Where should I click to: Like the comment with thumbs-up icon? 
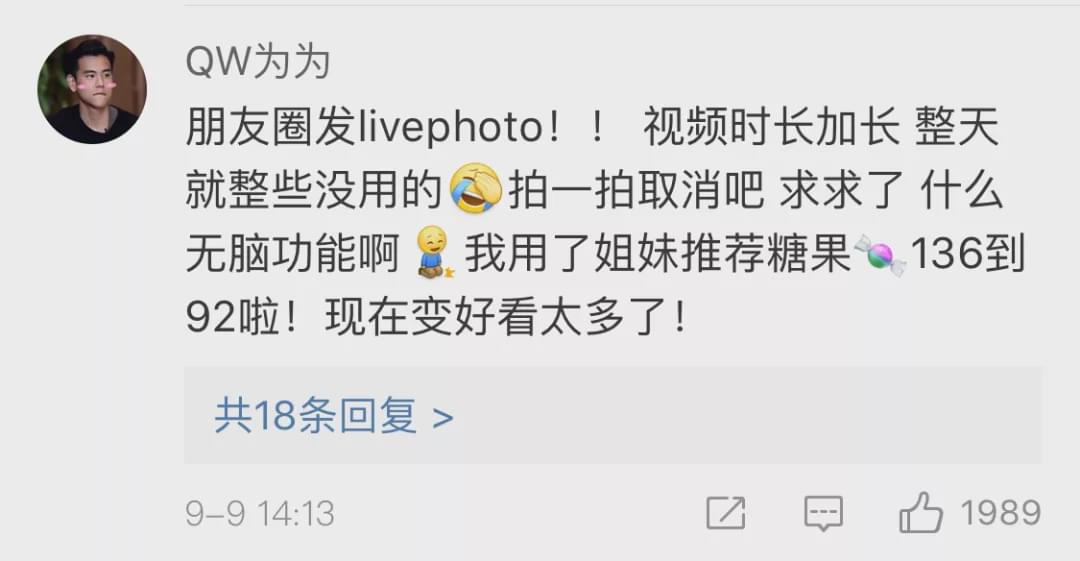[920, 512]
